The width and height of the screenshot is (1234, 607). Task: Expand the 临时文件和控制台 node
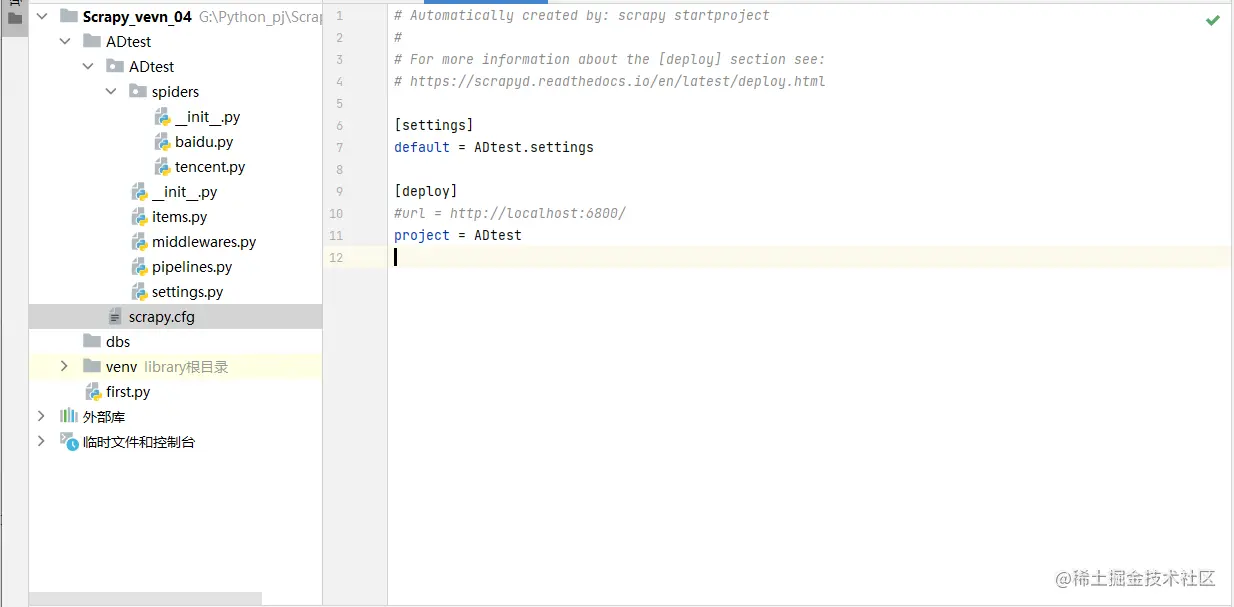(41, 441)
